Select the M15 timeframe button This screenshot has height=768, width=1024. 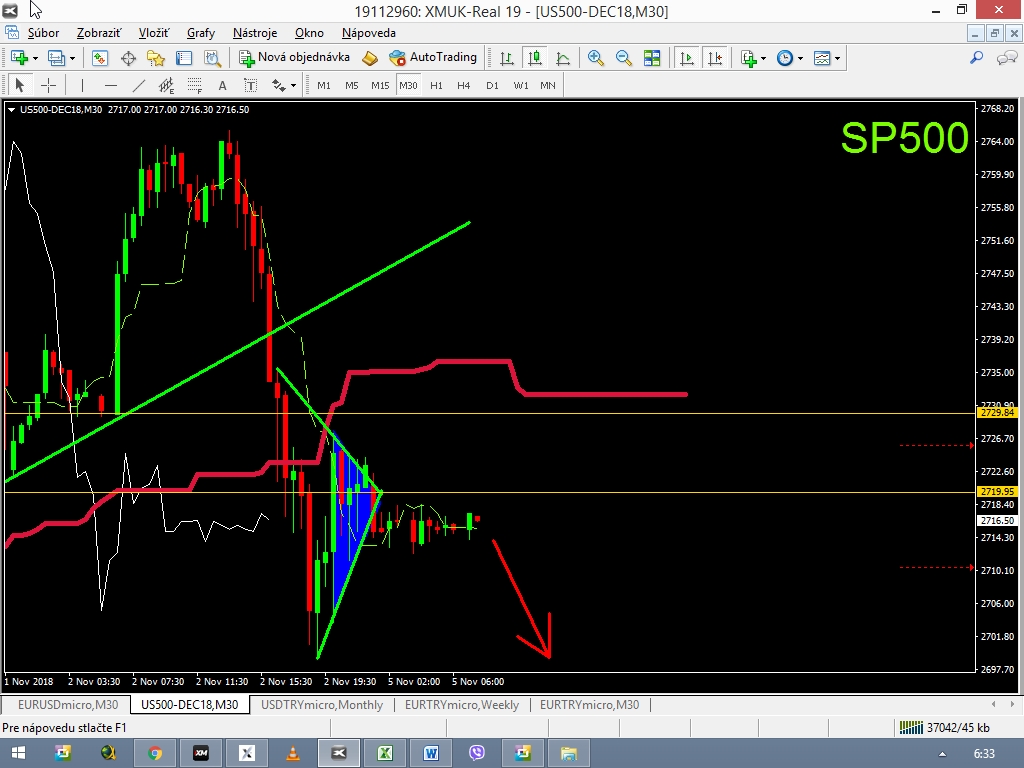pos(380,86)
